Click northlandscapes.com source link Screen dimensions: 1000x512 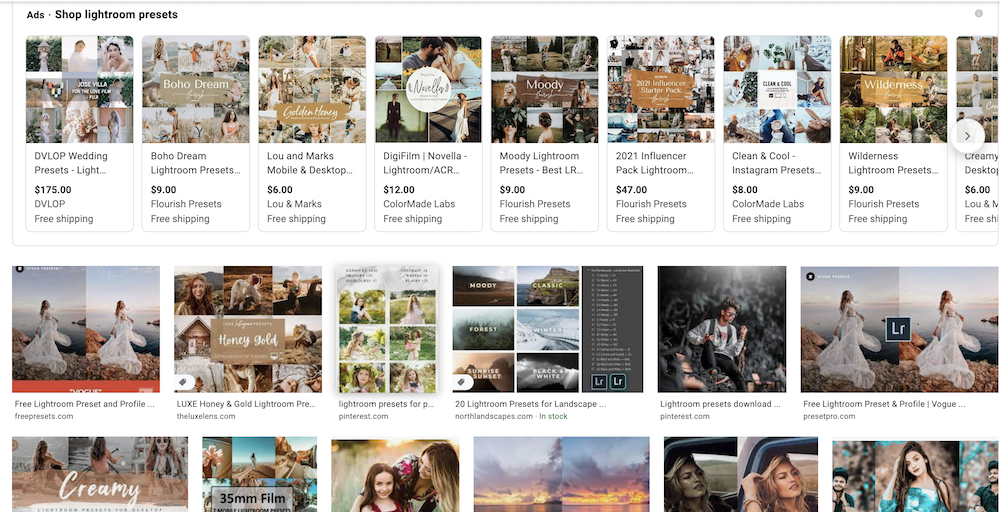click(494, 416)
